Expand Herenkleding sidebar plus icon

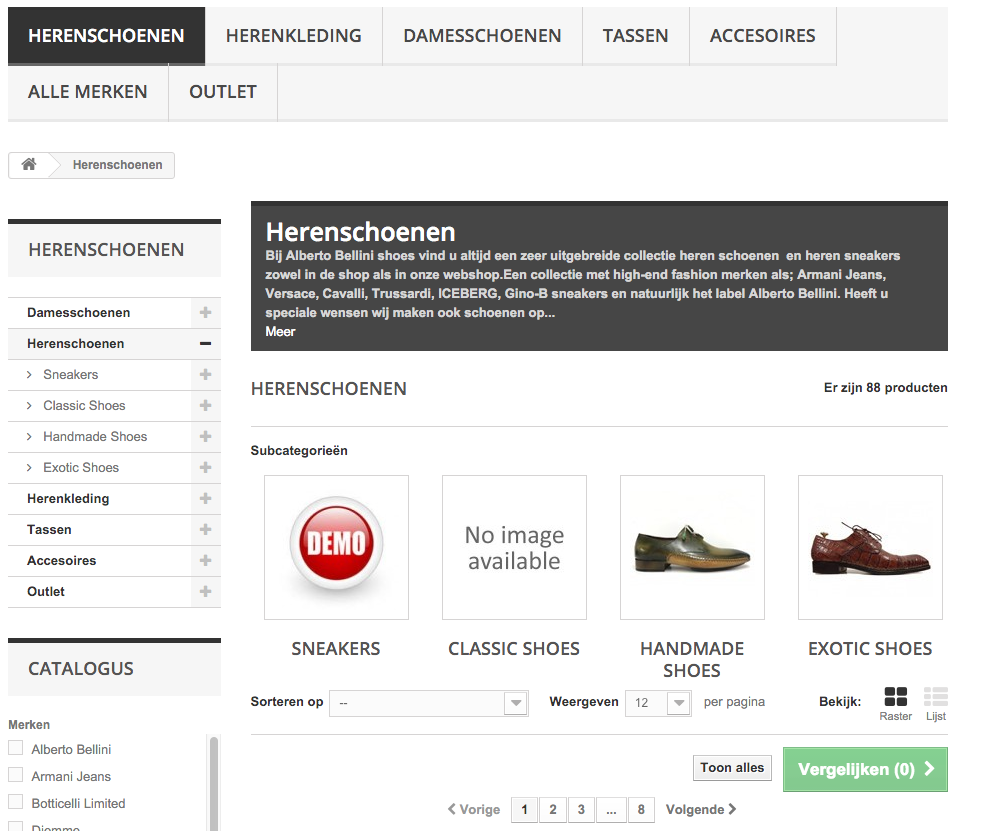[205, 498]
